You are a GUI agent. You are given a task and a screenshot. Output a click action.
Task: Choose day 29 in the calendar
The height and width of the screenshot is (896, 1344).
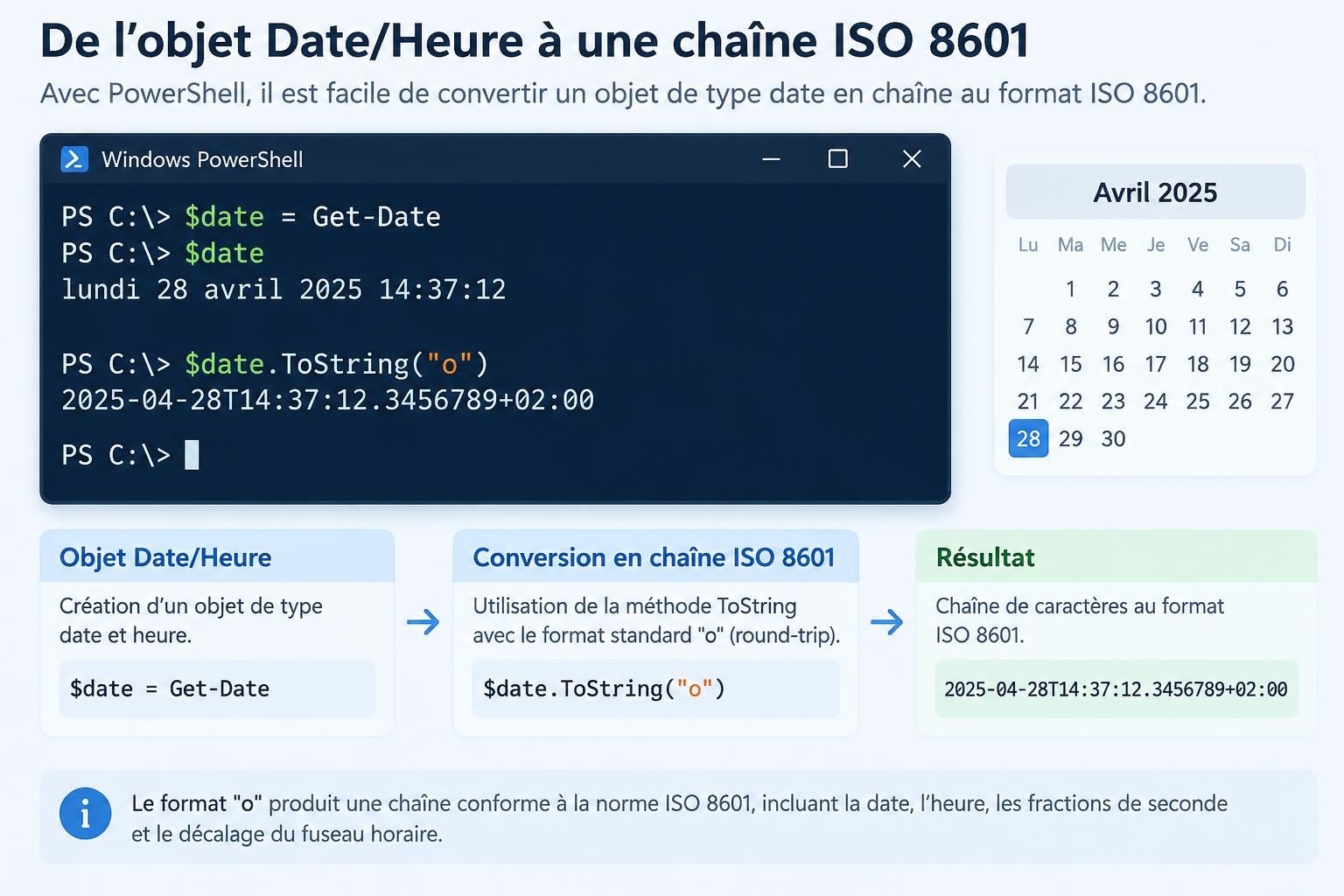click(x=1070, y=438)
